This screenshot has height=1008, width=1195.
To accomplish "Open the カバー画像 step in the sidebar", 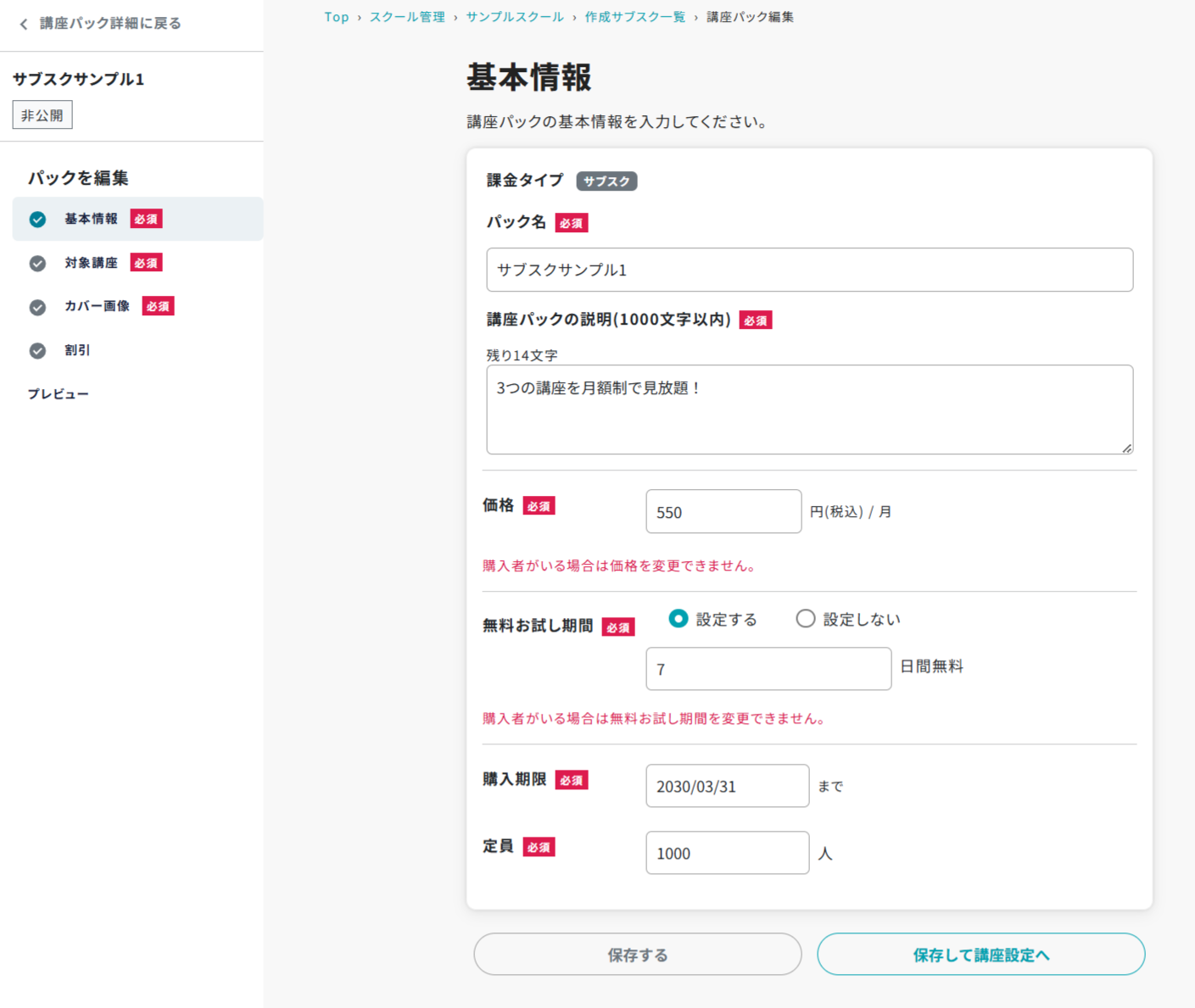I will [98, 307].
